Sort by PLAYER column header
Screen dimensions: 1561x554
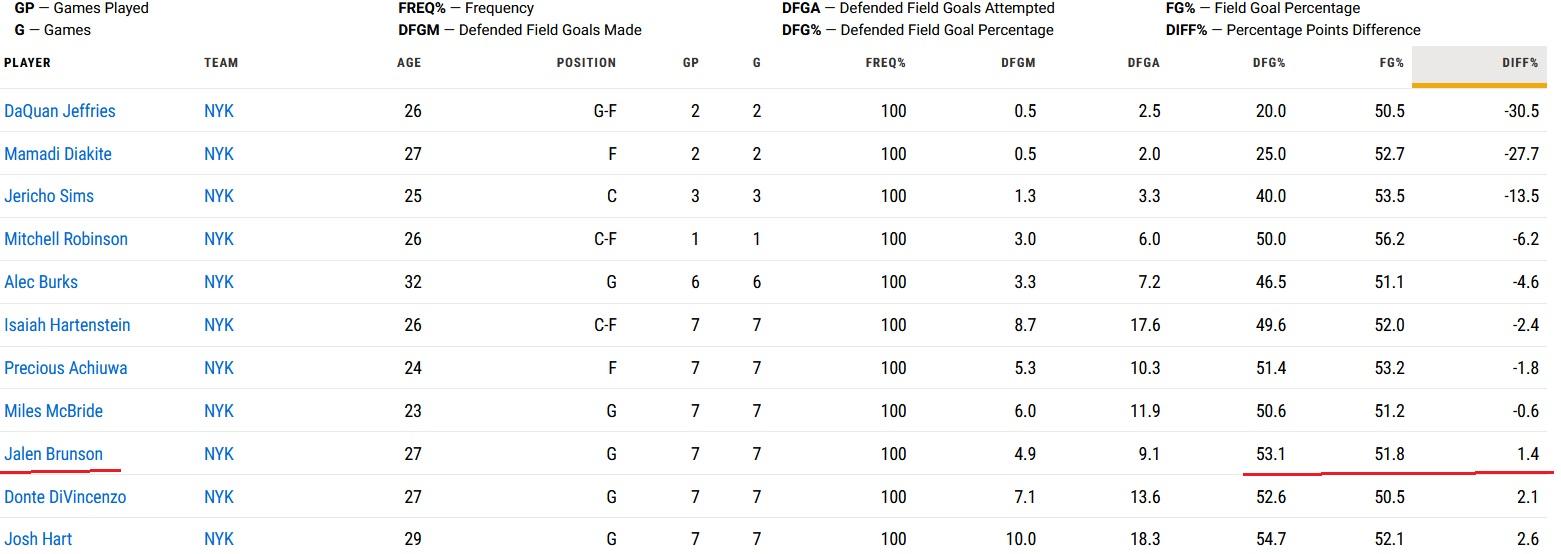(x=27, y=62)
